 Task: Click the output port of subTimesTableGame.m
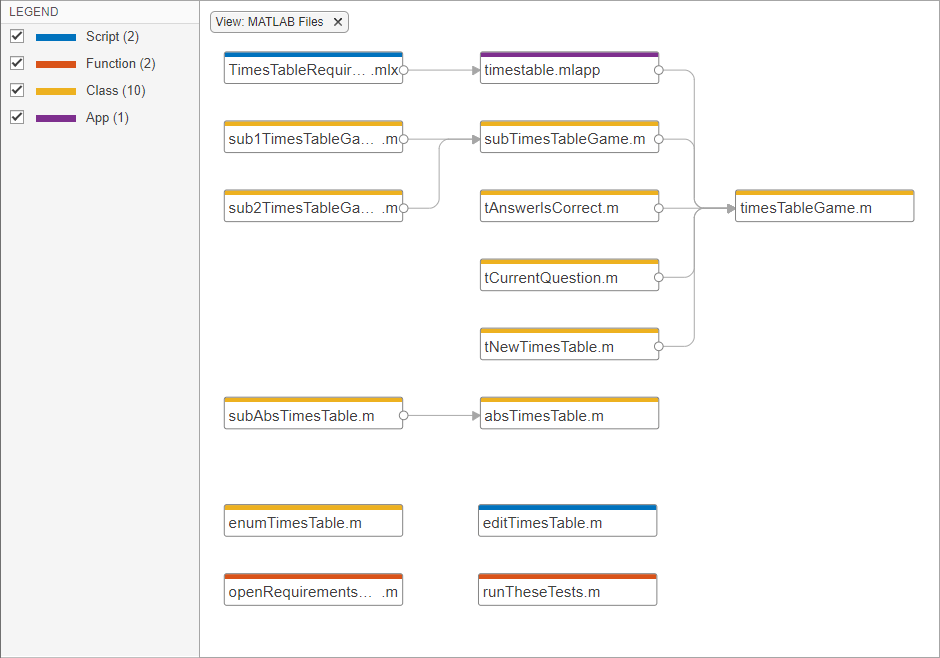[x=659, y=139]
